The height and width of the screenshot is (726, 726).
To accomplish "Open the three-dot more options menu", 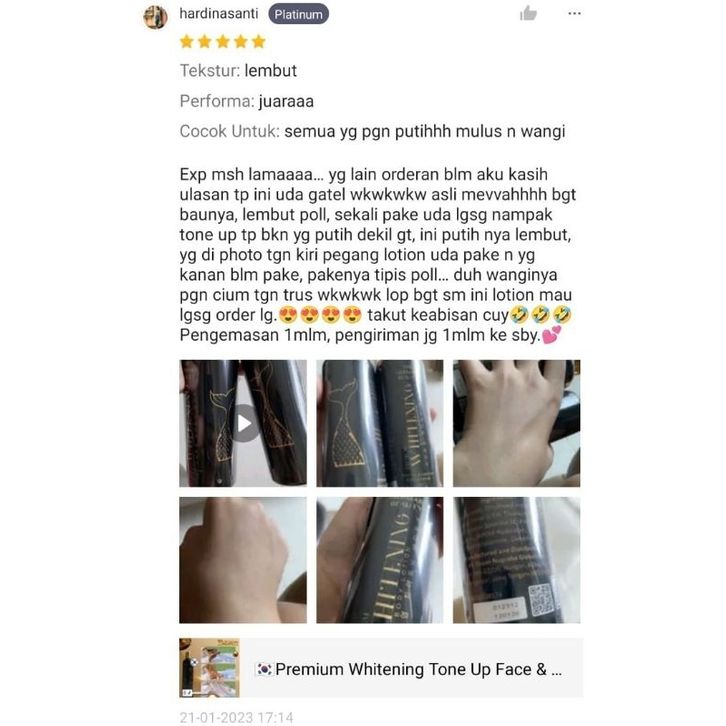I will pyautogui.click(x=574, y=13).
